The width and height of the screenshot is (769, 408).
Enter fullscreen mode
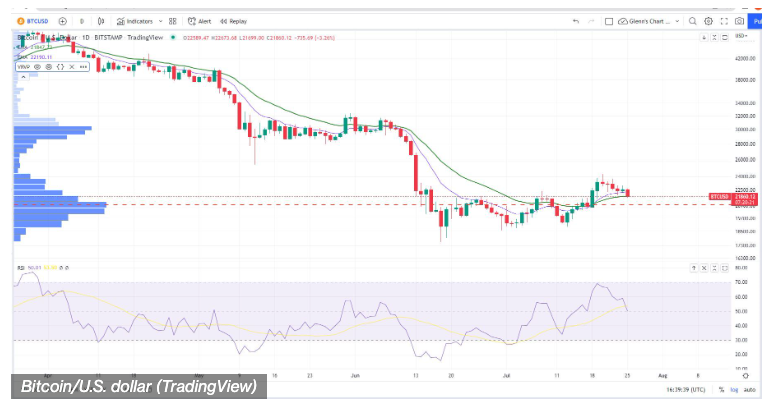[724, 21]
